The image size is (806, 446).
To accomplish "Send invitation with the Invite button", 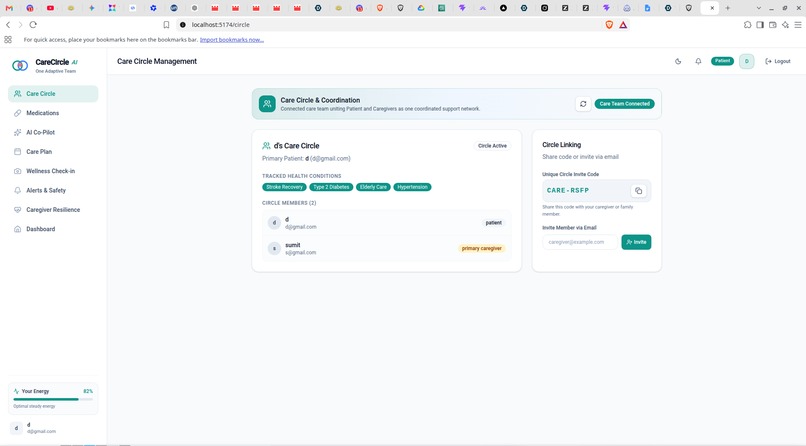I will point(636,242).
